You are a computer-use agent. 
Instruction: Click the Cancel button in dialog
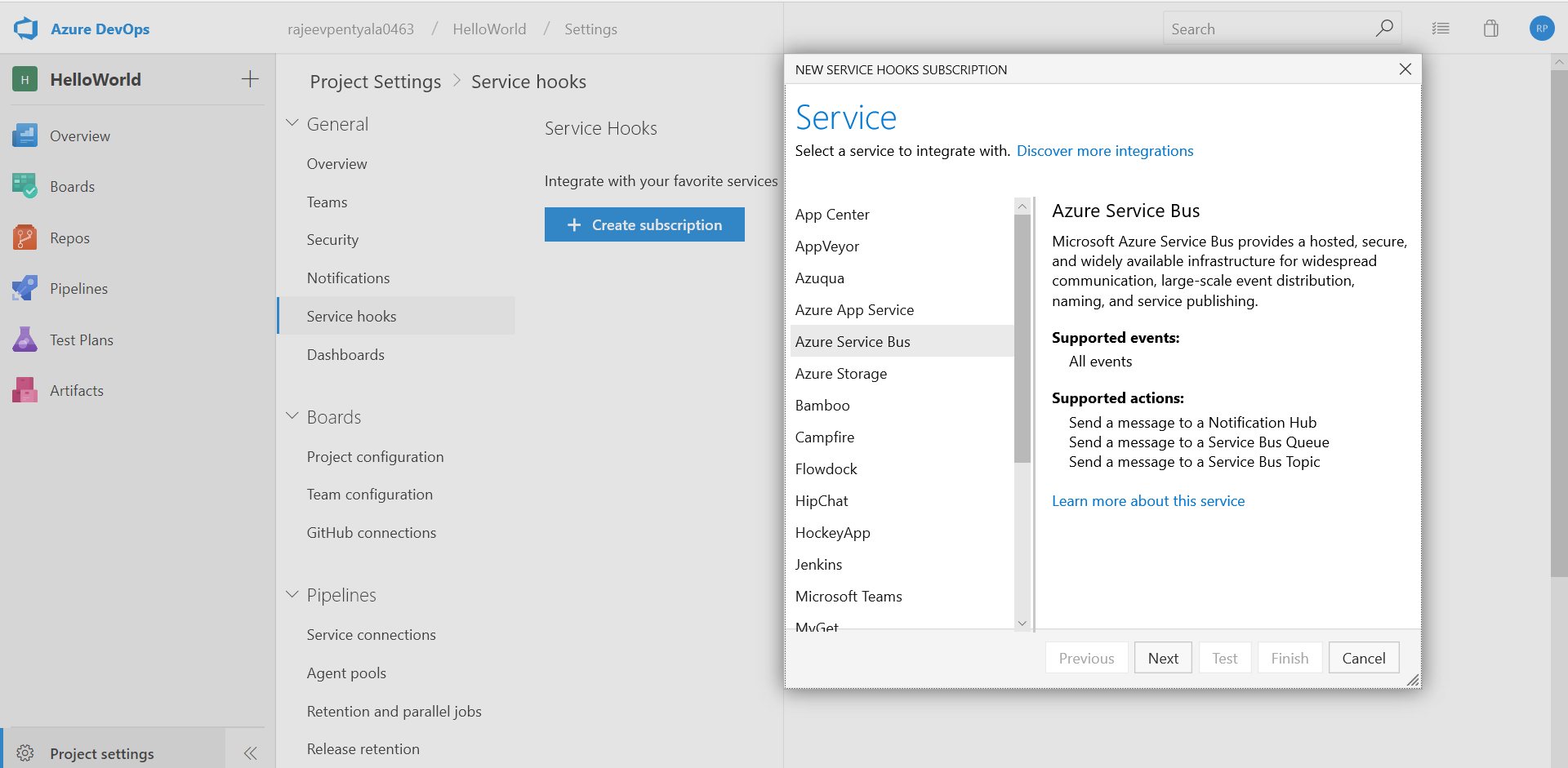[1364, 658]
